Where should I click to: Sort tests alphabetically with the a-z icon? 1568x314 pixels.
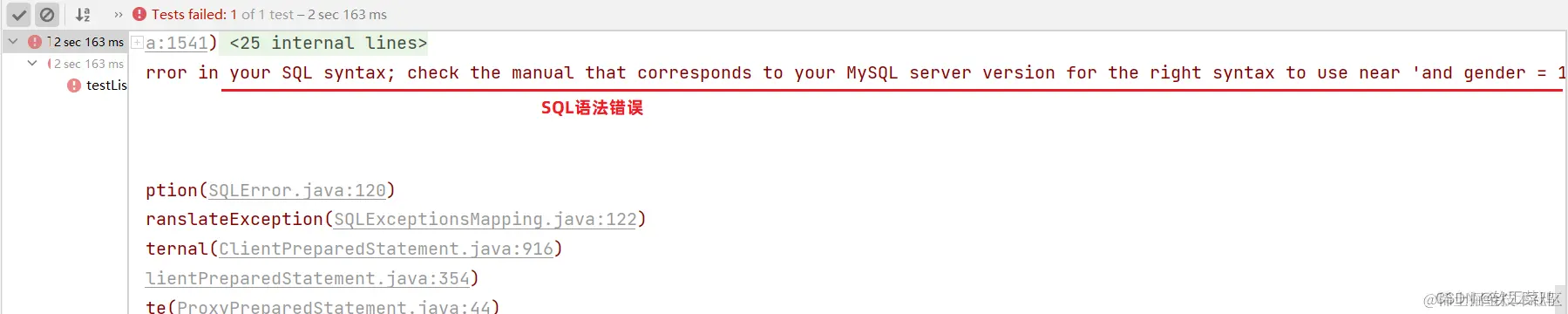pyautogui.click(x=83, y=15)
